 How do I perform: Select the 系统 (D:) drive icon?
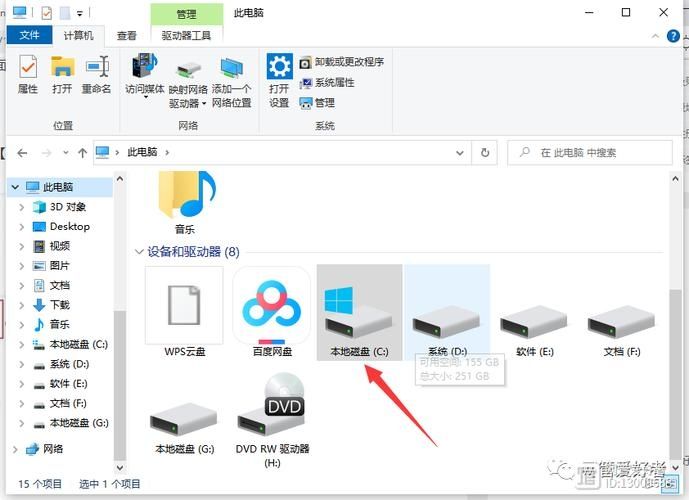[447, 313]
